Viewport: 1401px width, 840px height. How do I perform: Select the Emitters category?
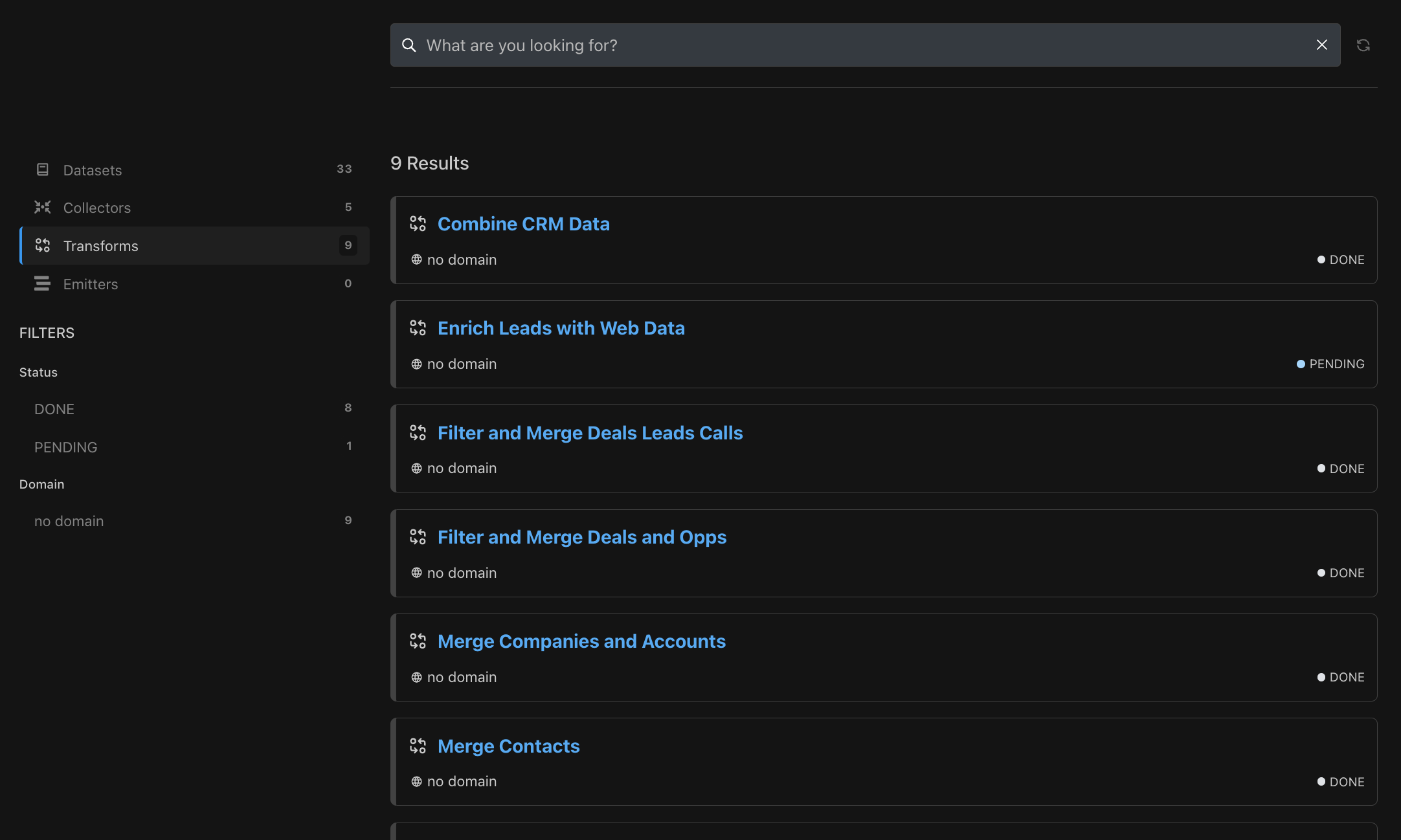coord(91,284)
